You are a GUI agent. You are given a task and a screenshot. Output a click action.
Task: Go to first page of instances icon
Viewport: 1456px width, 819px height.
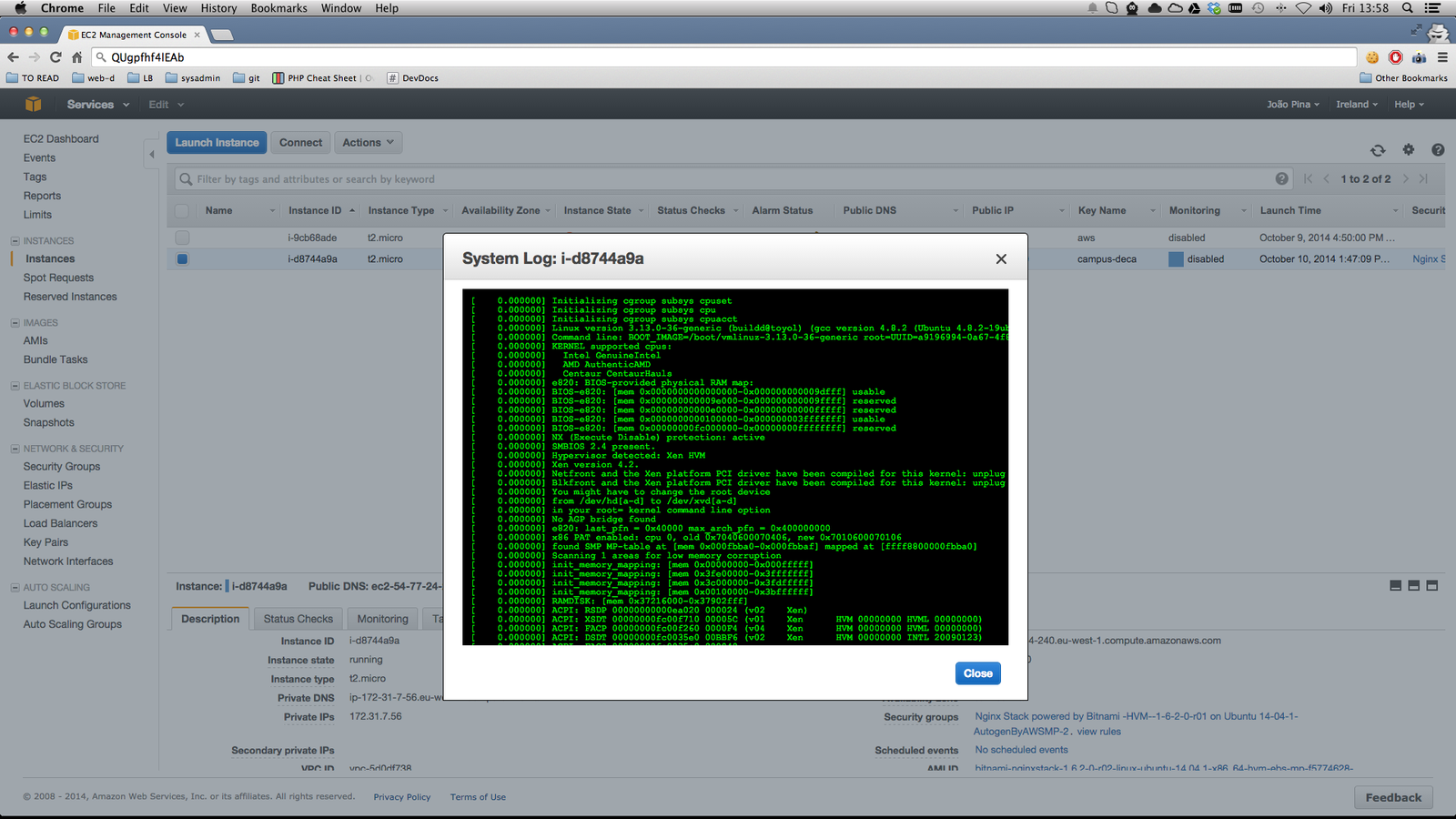coord(1309,178)
